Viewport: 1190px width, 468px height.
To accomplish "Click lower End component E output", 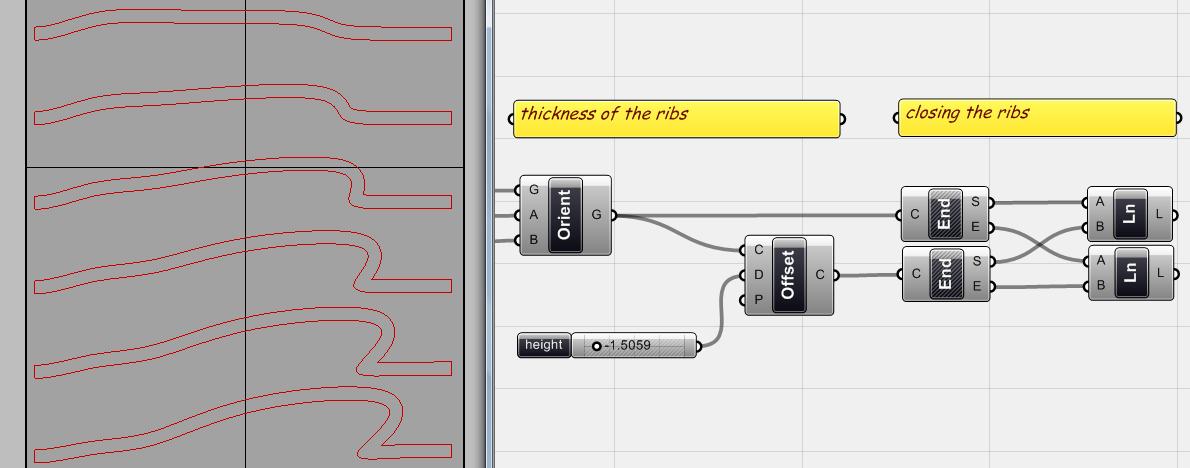I will pos(978,286).
